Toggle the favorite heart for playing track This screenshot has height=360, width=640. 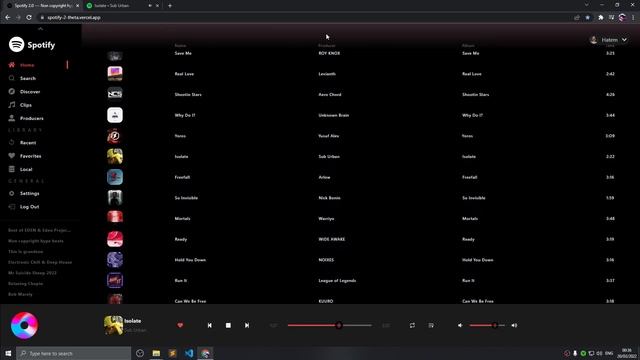180,325
